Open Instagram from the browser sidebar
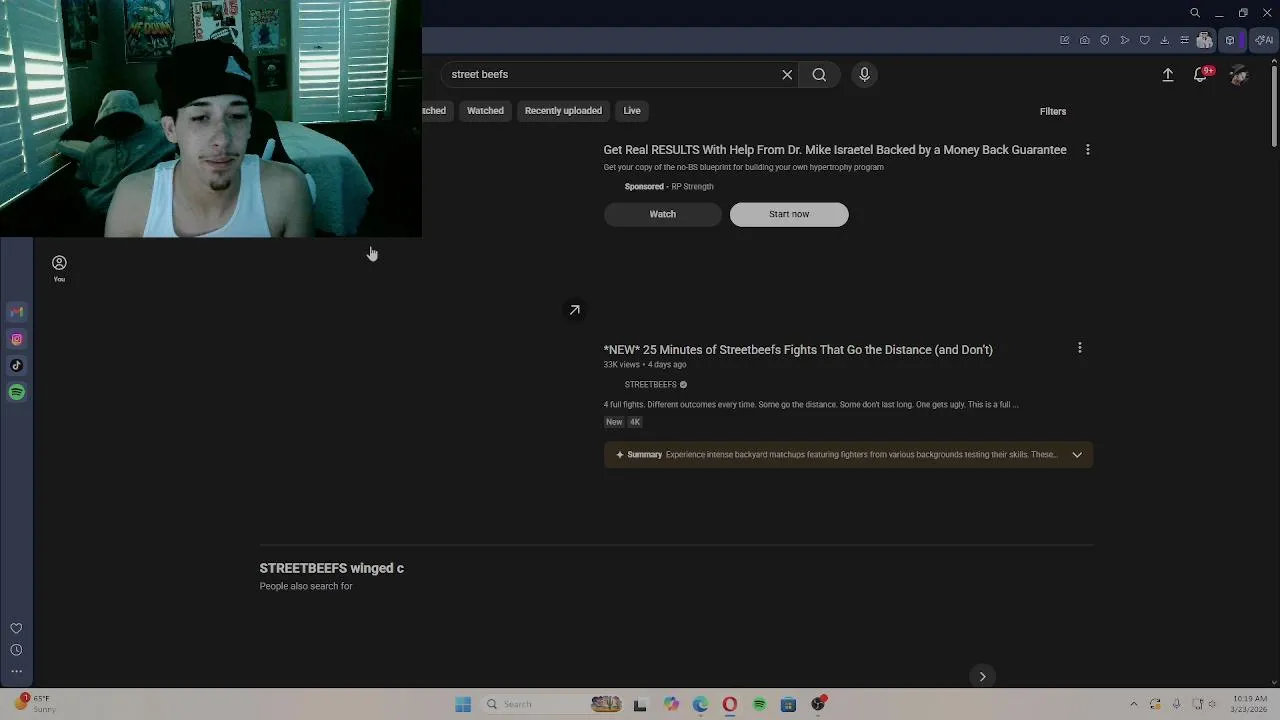Viewport: 1280px width, 720px height. click(16, 339)
